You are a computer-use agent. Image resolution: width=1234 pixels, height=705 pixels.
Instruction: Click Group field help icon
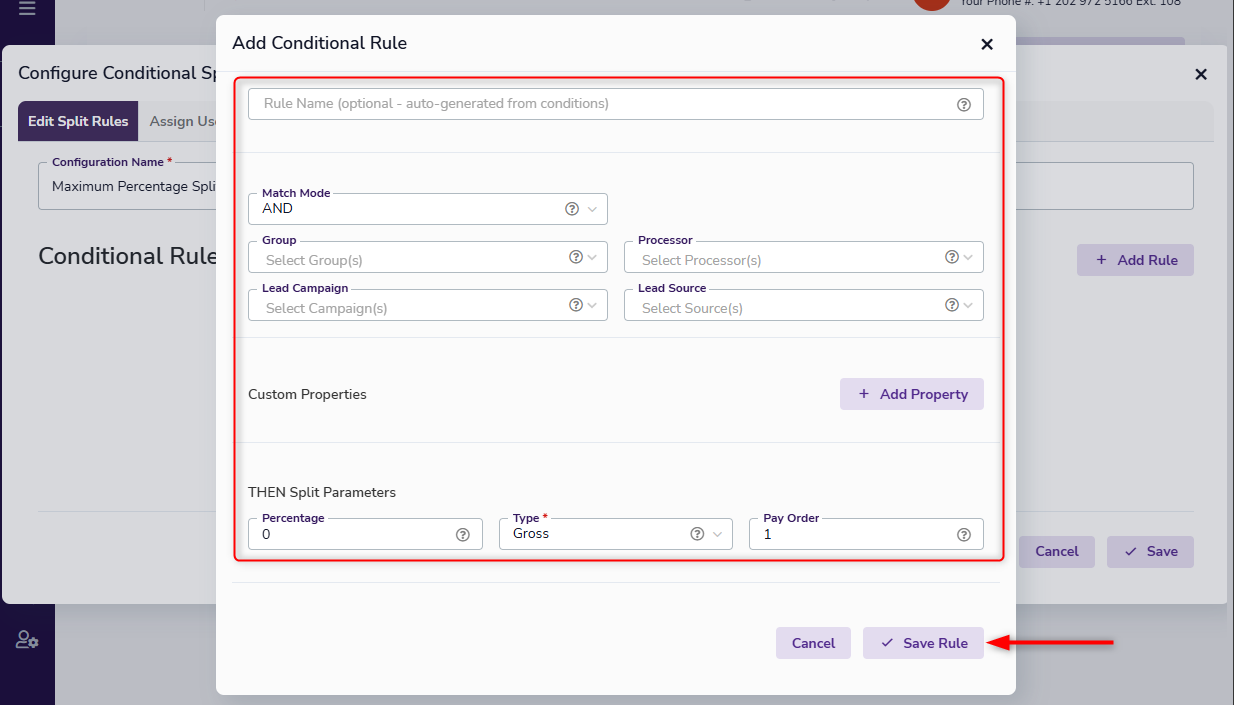pos(576,257)
